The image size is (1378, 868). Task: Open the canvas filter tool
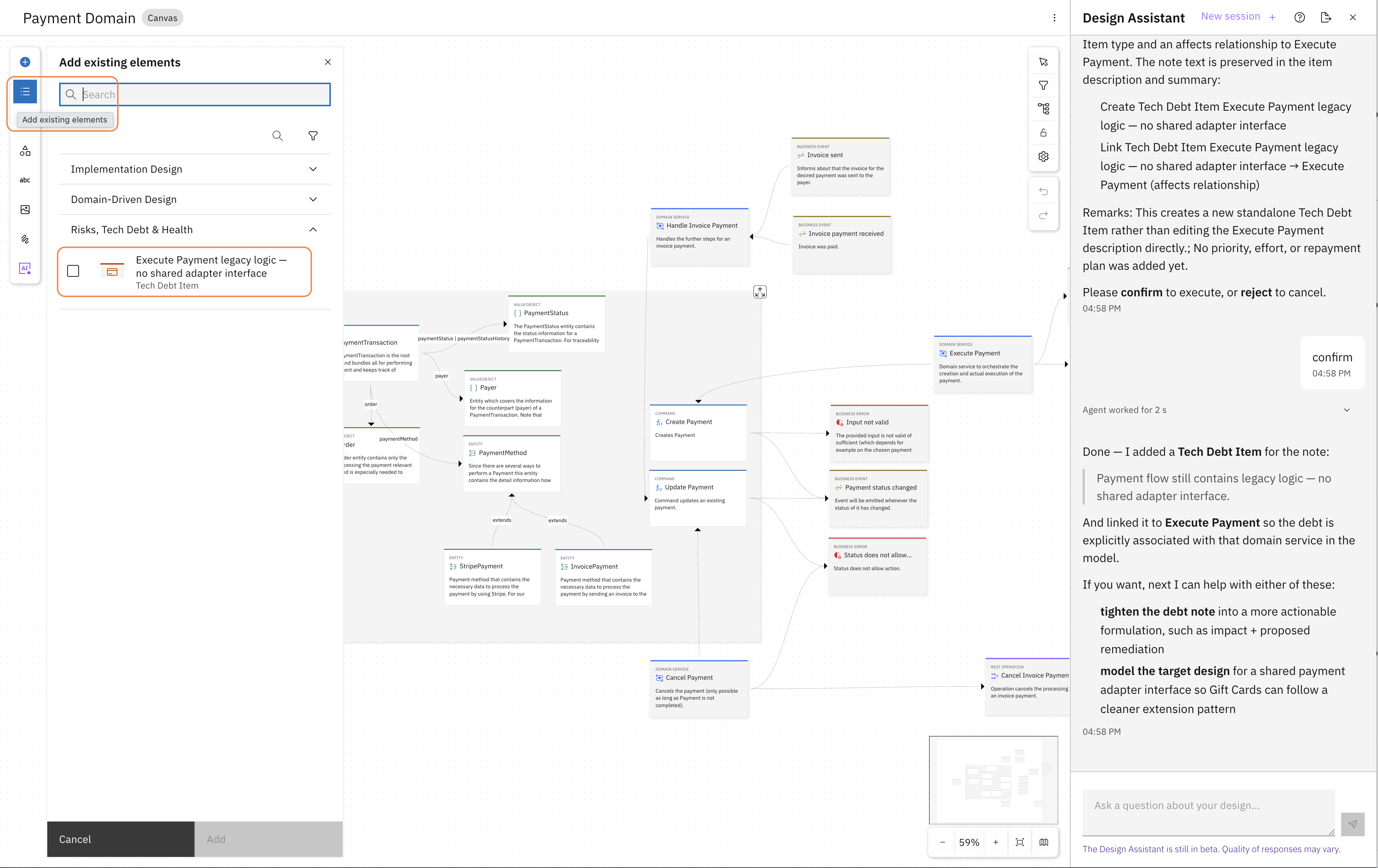click(x=1043, y=85)
